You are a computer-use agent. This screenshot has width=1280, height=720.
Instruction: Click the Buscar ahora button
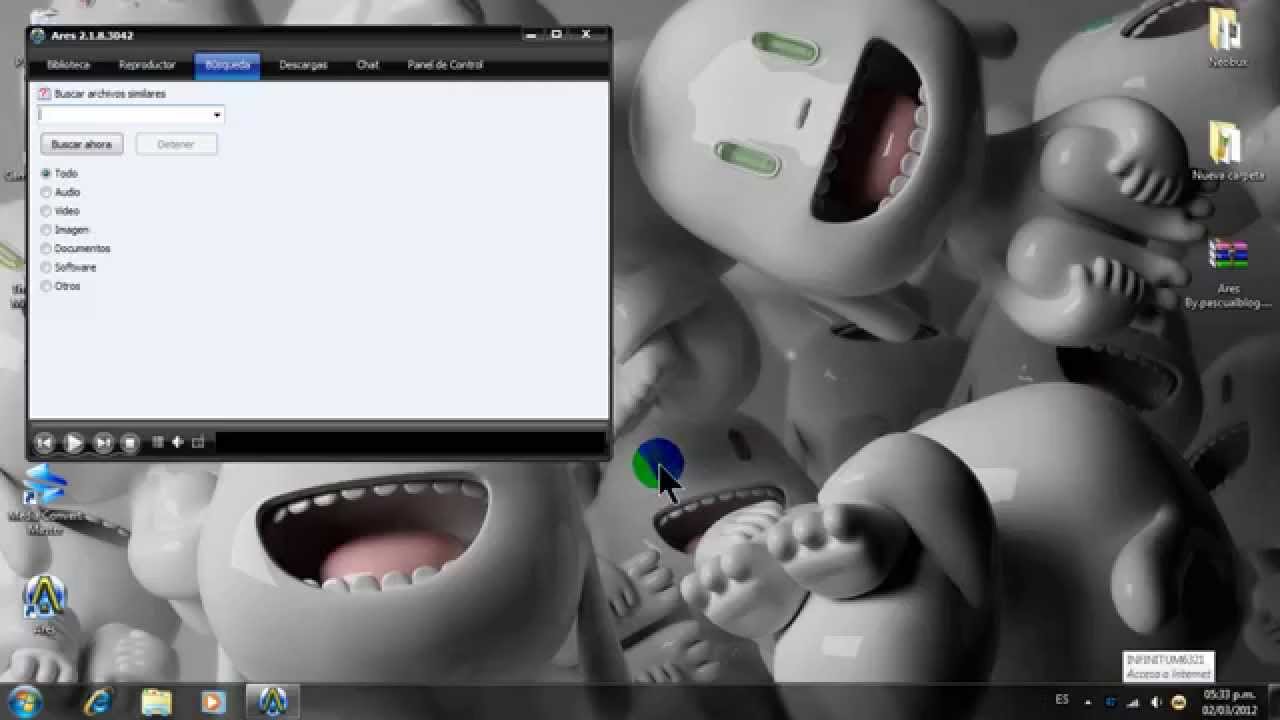pyautogui.click(x=82, y=144)
